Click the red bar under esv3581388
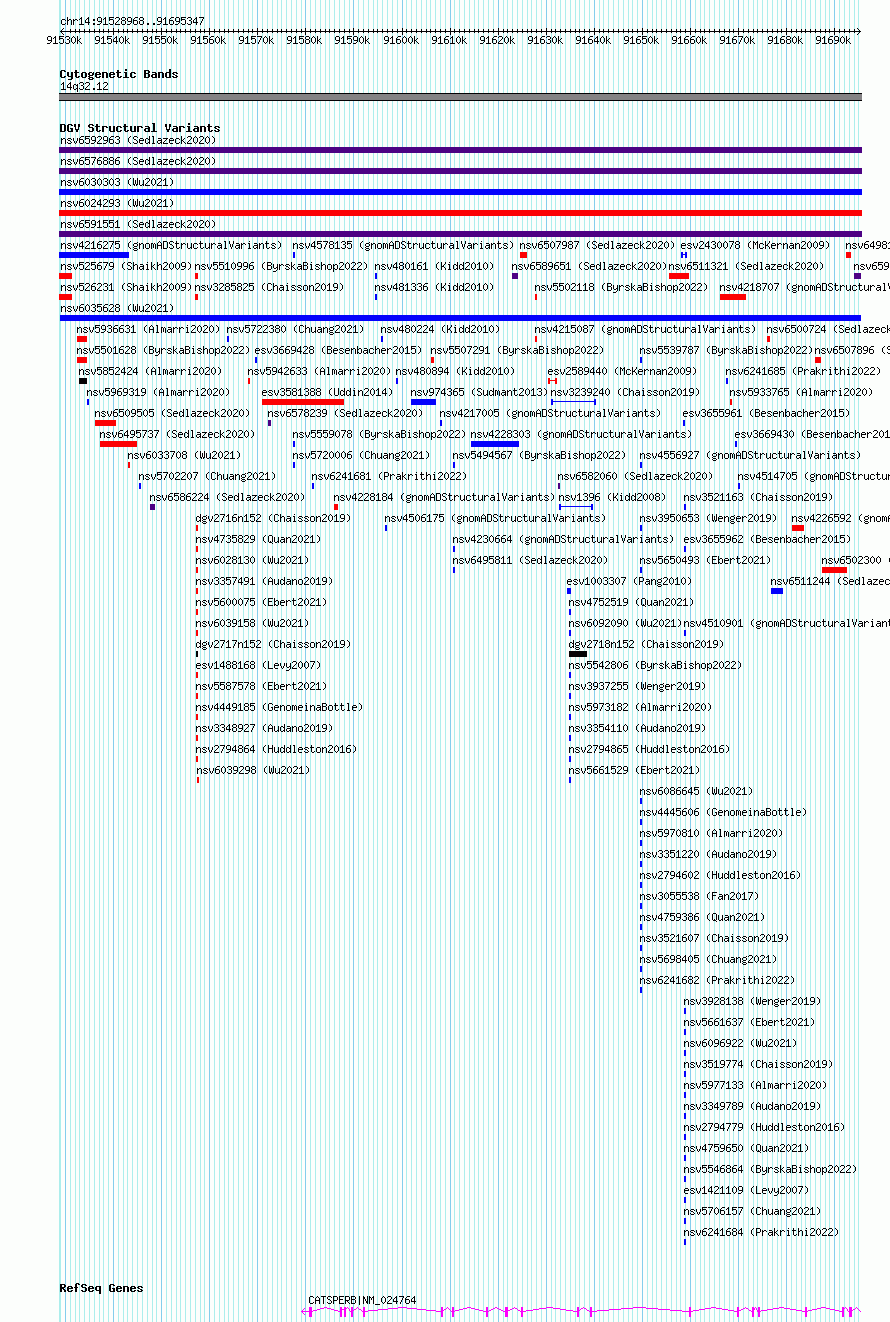This screenshot has height=1322, width=890. tap(303, 402)
